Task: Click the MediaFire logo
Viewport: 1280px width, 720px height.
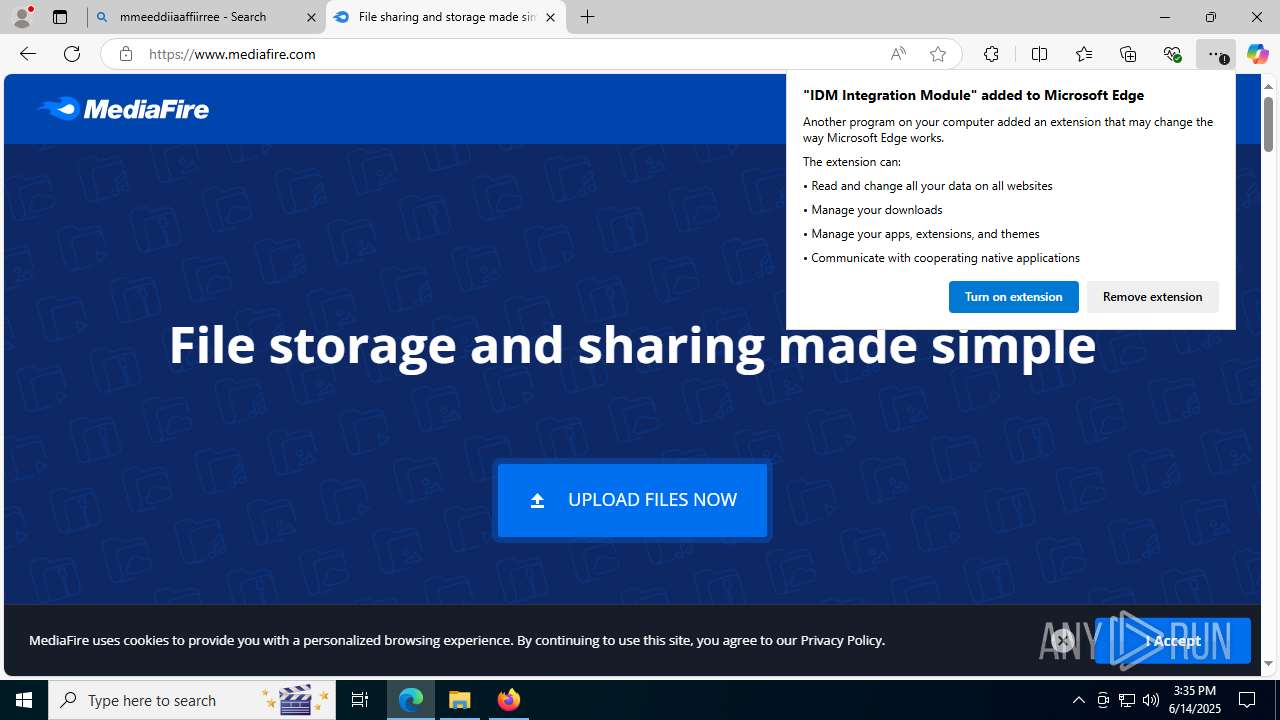Action: tap(123, 108)
